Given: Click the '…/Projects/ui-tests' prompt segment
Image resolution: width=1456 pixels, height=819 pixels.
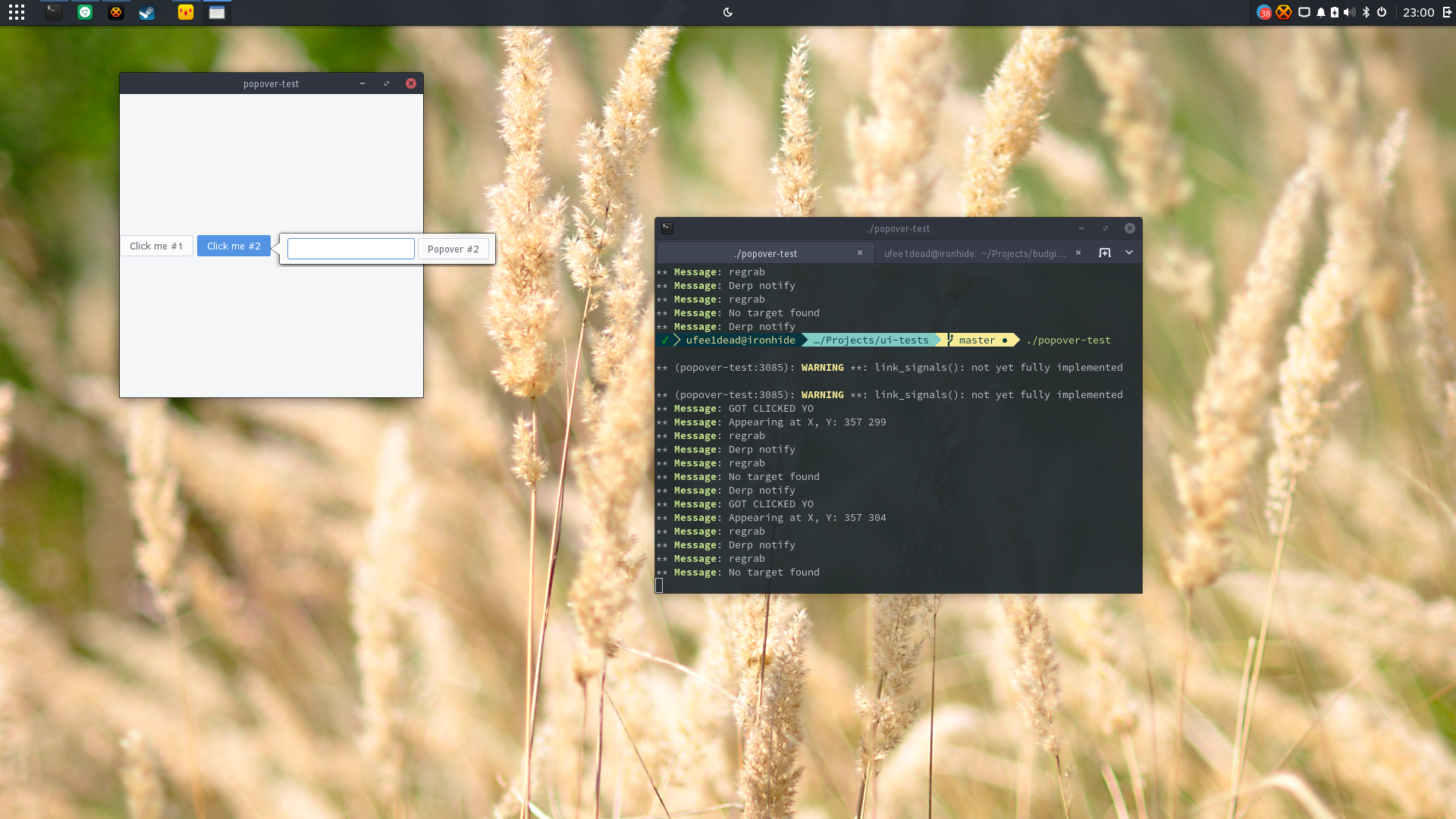Looking at the screenshot, I should pos(871,340).
